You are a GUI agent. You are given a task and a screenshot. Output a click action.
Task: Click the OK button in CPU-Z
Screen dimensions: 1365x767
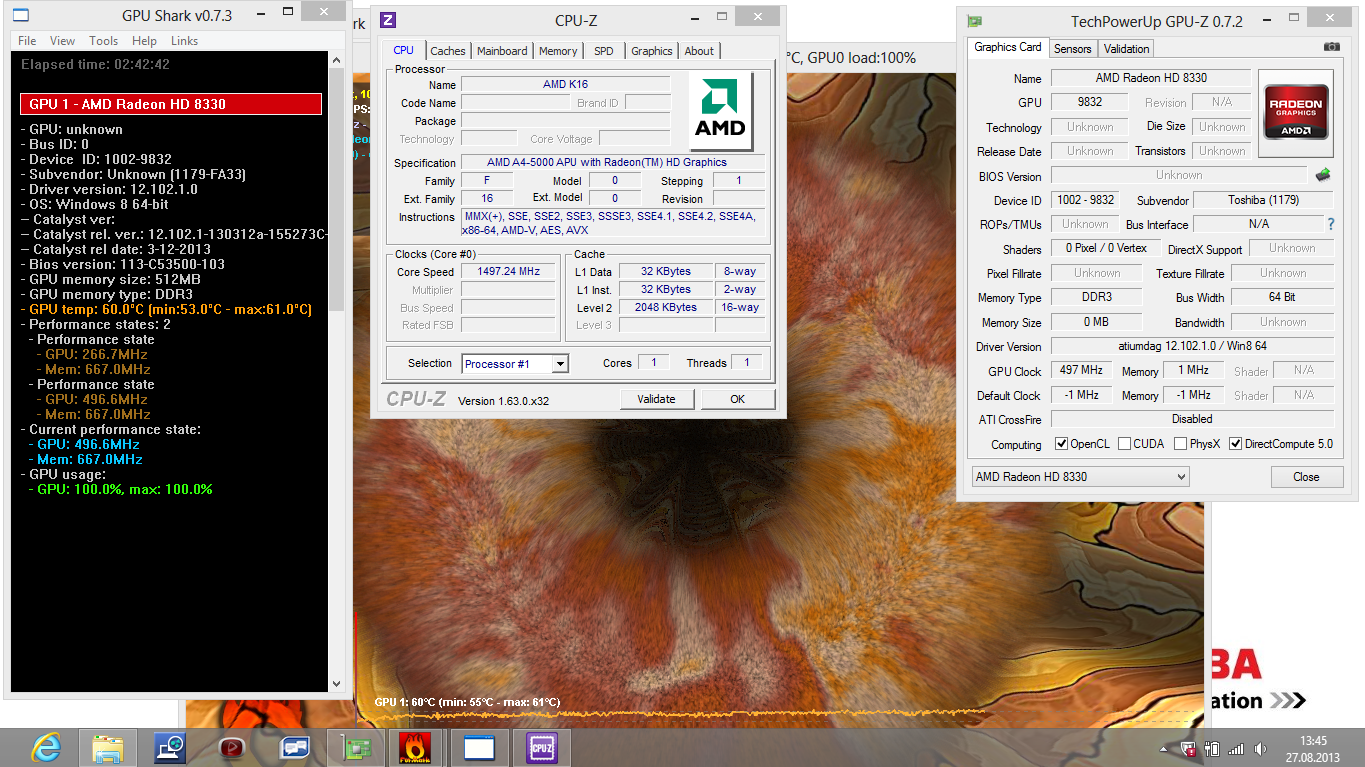click(738, 399)
